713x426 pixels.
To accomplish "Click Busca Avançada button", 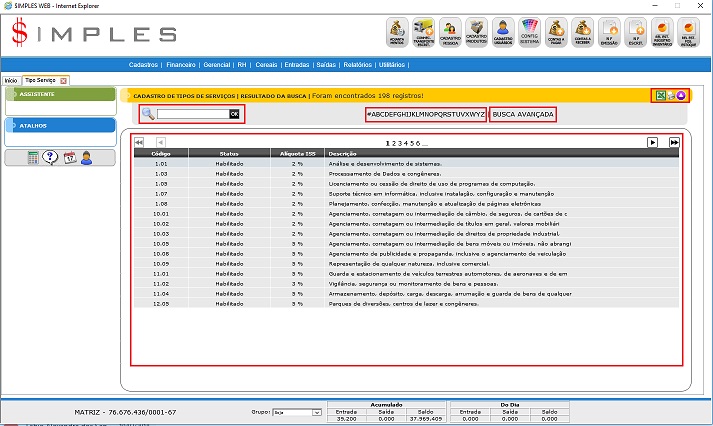I will tap(523, 115).
